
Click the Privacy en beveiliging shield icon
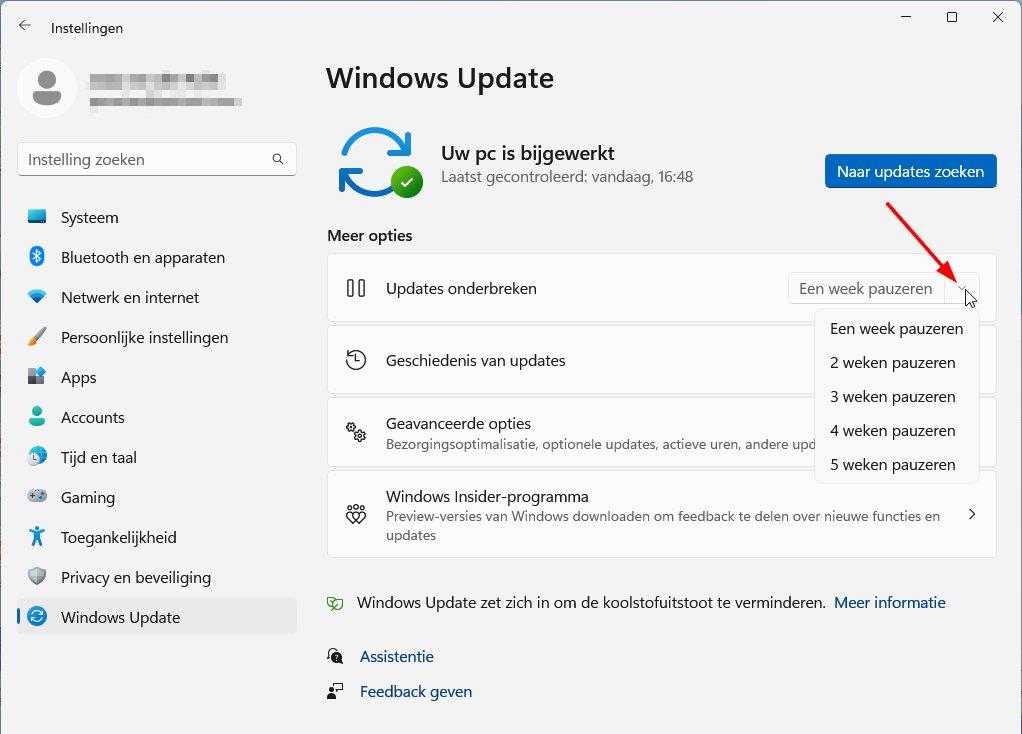pyautogui.click(x=37, y=577)
